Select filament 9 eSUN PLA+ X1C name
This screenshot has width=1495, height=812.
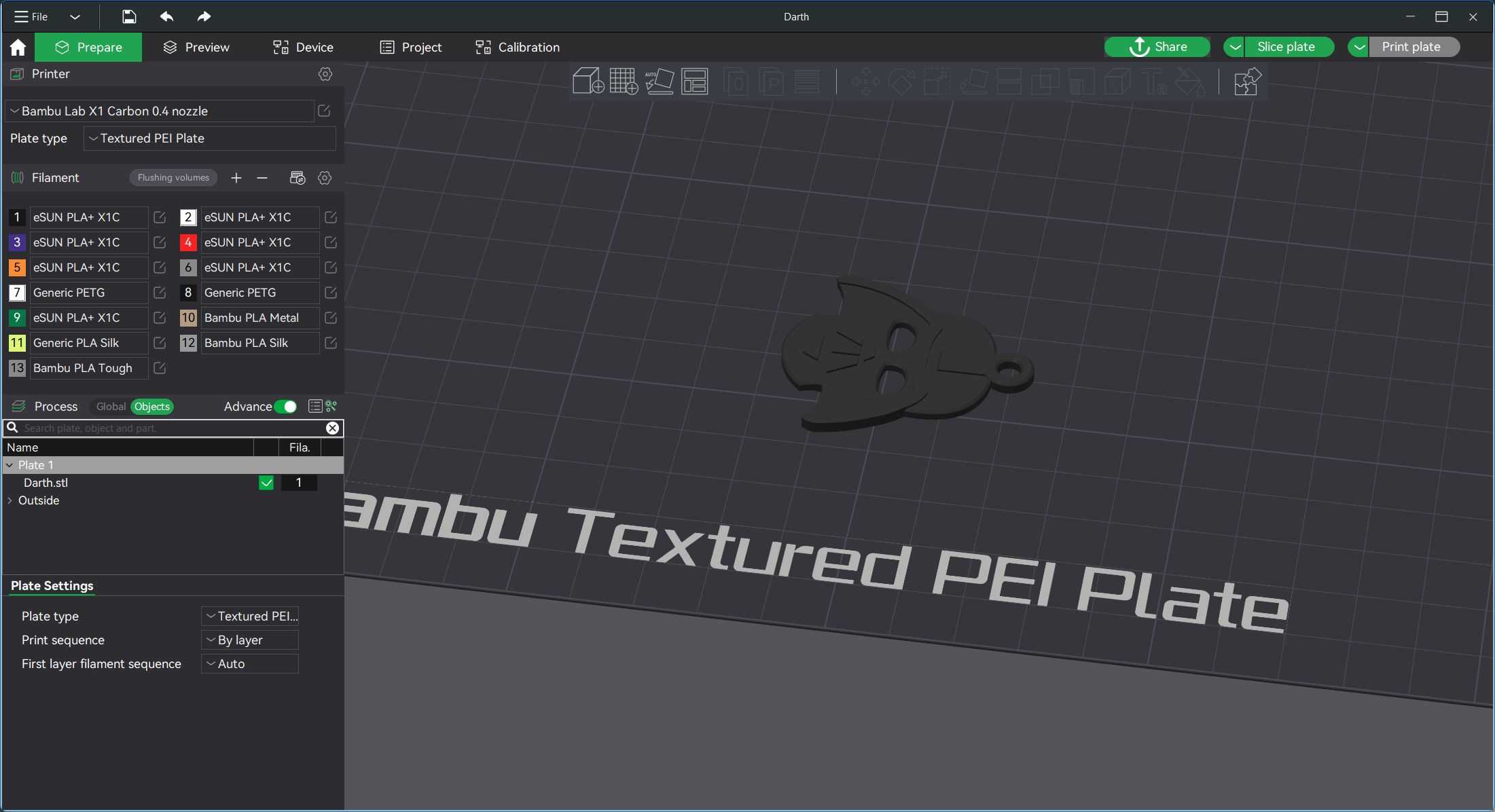click(x=89, y=318)
